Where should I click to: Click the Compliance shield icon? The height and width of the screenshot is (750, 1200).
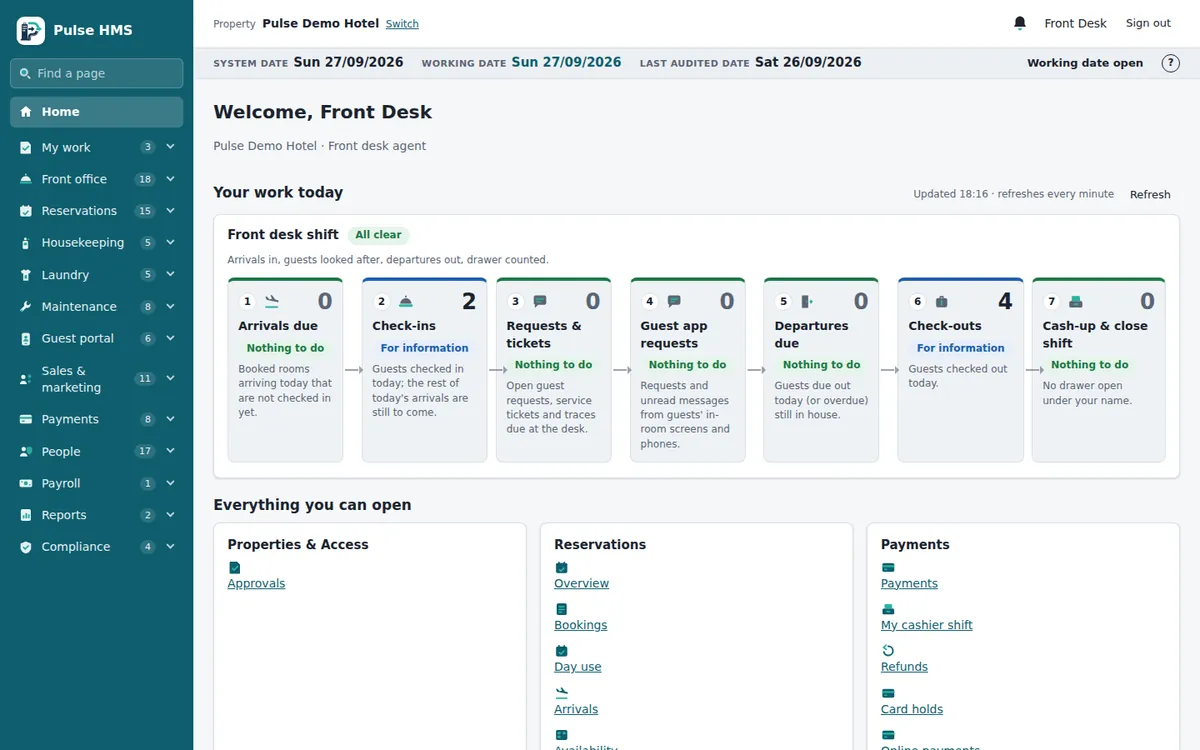click(x=26, y=548)
